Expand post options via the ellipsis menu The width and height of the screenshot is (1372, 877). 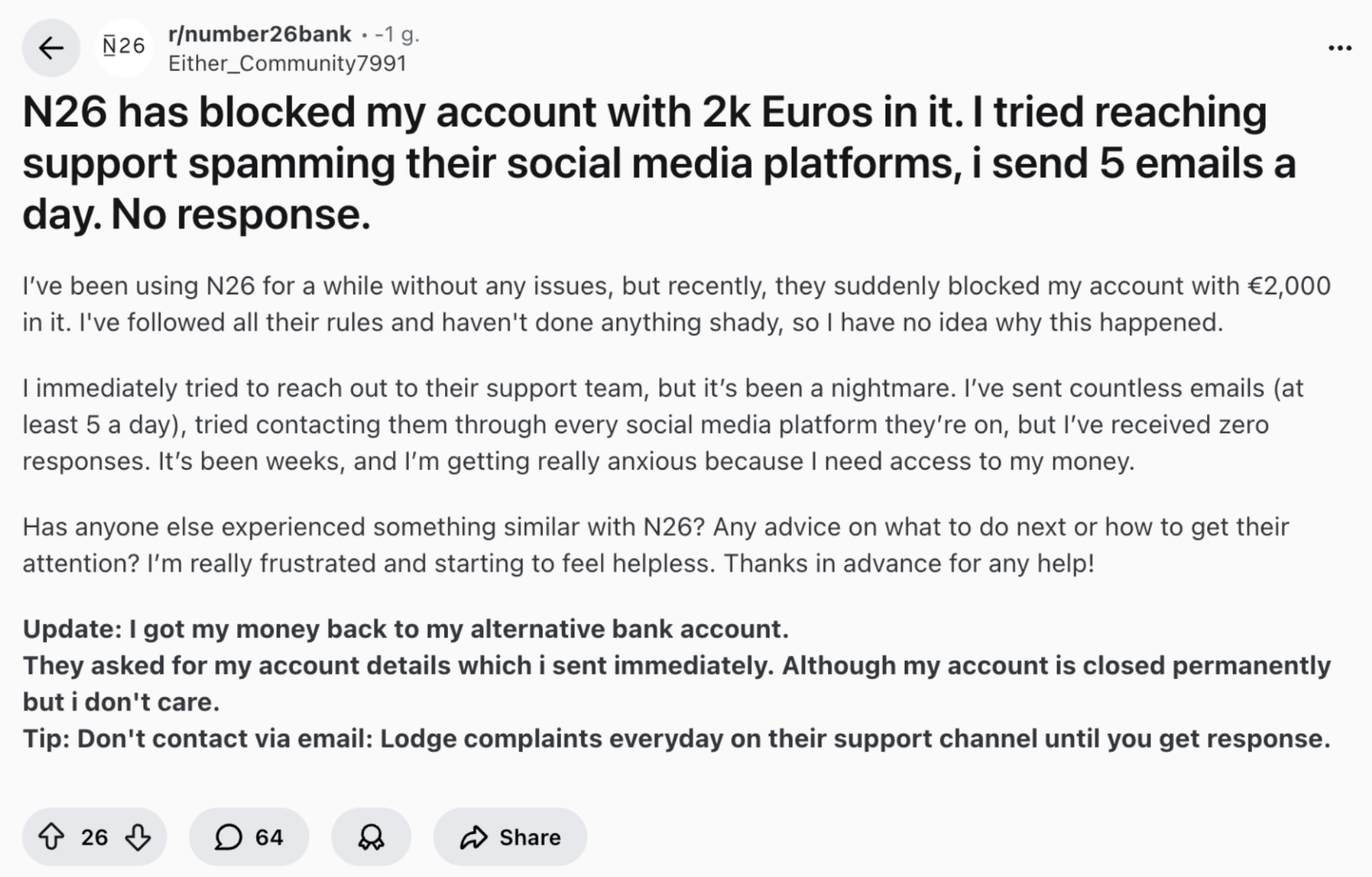(1339, 46)
